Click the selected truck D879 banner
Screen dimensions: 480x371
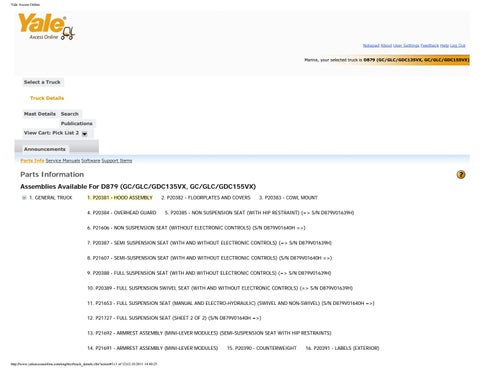click(387, 60)
